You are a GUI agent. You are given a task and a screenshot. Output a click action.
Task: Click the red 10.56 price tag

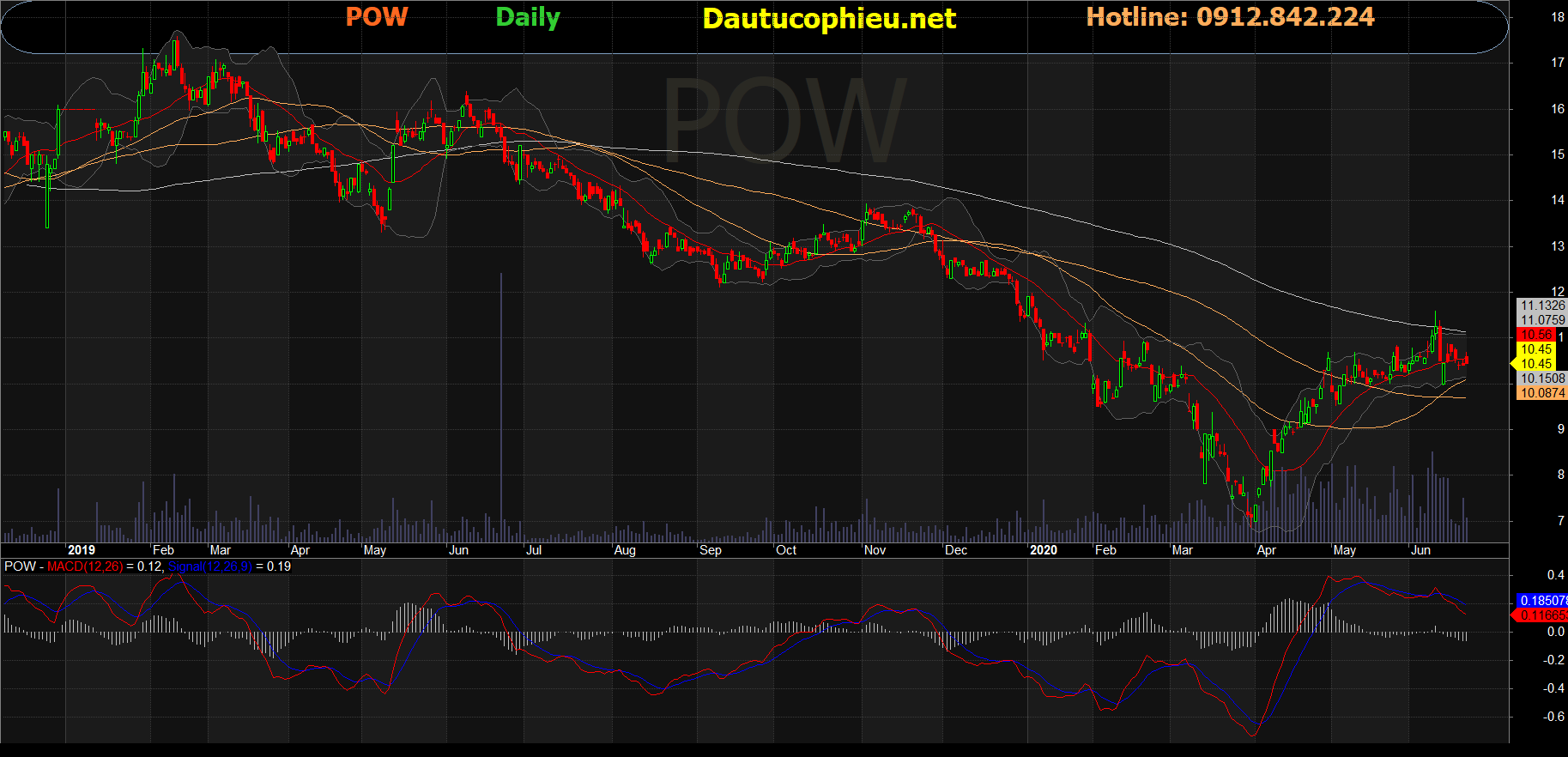click(1535, 335)
